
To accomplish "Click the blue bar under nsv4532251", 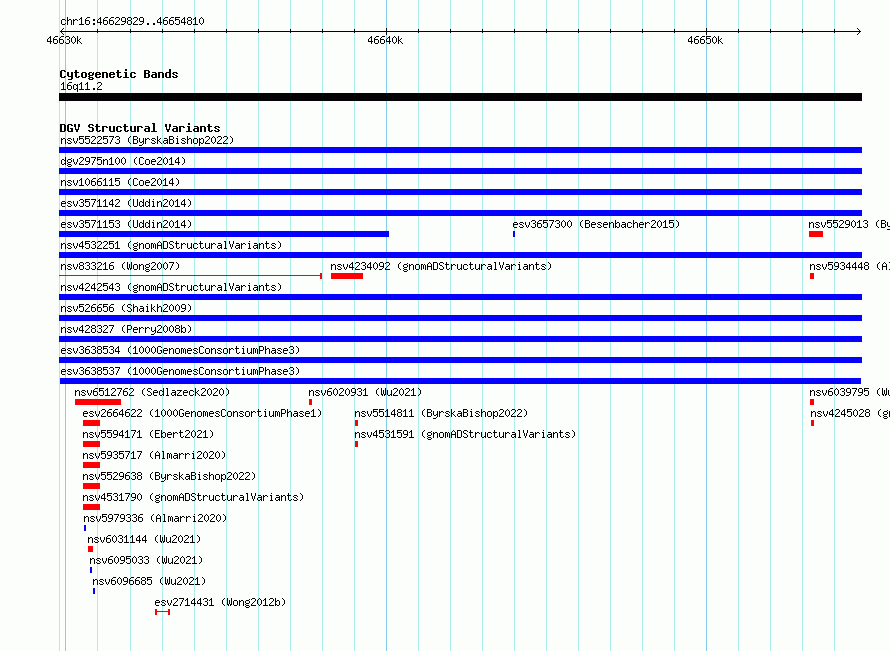I will pos(460,255).
